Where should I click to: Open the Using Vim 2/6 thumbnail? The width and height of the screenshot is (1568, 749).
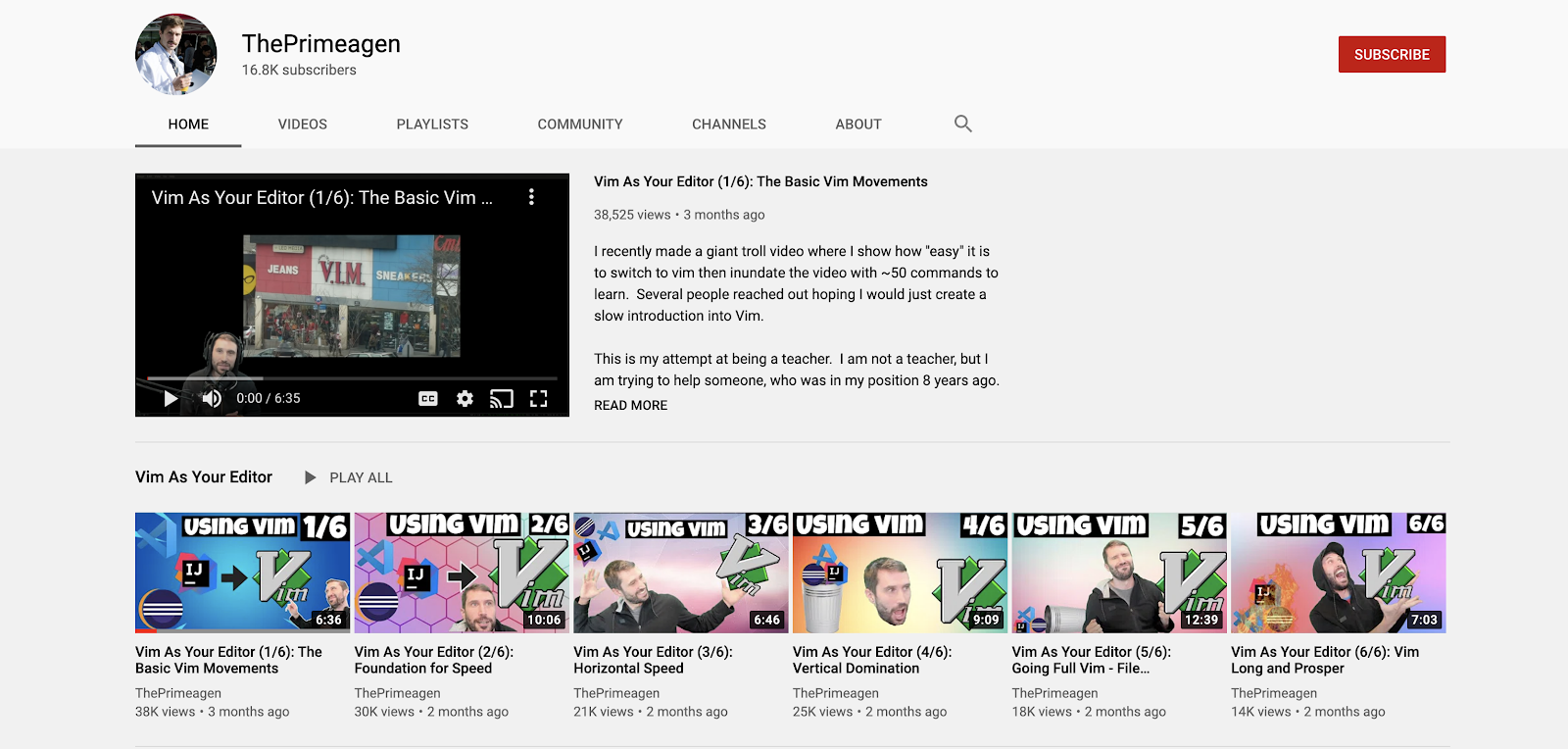coord(462,573)
